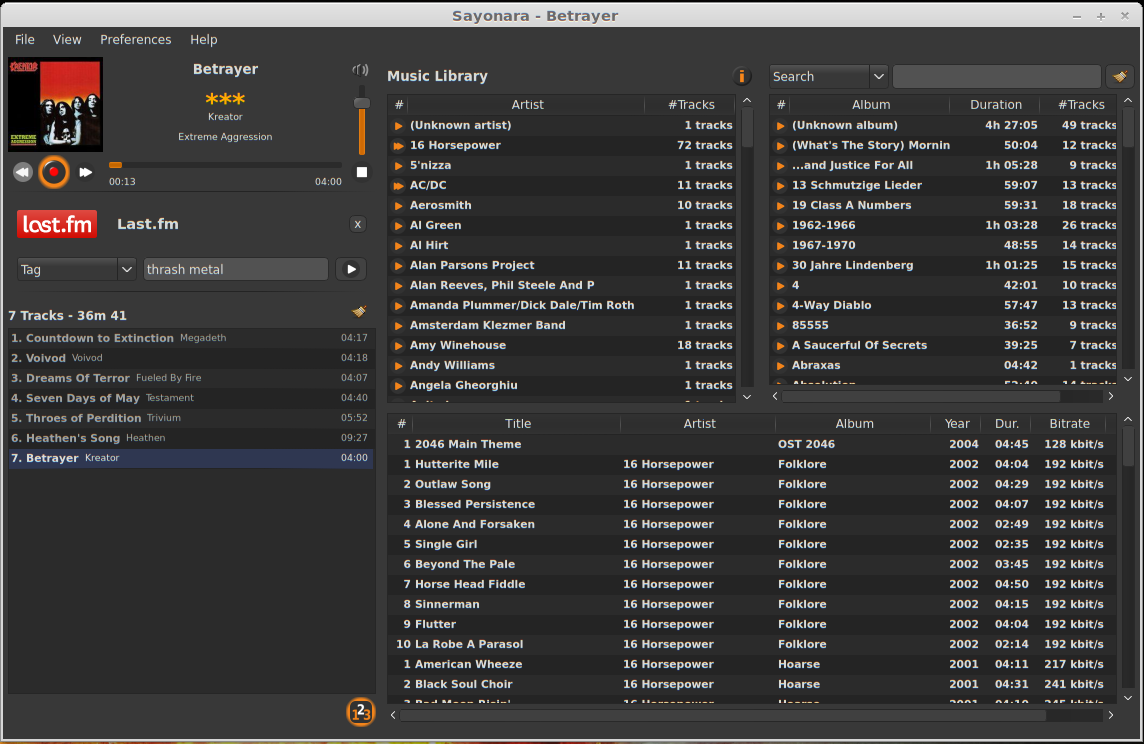1144x744 pixels.
Task: Click the play arrow beside 1962-1966
Action: [x=781, y=225]
